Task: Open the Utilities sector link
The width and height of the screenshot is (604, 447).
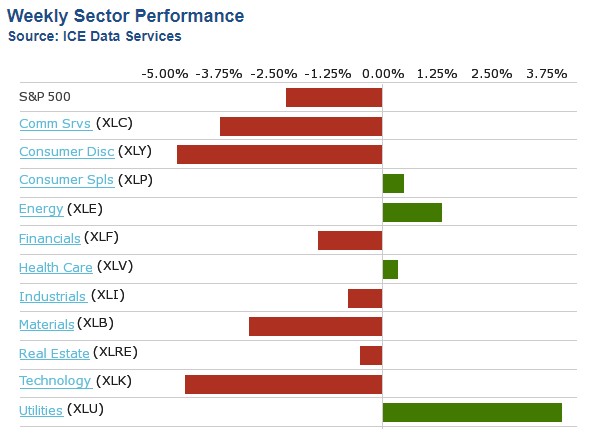Action: pyautogui.click(x=41, y=410)
